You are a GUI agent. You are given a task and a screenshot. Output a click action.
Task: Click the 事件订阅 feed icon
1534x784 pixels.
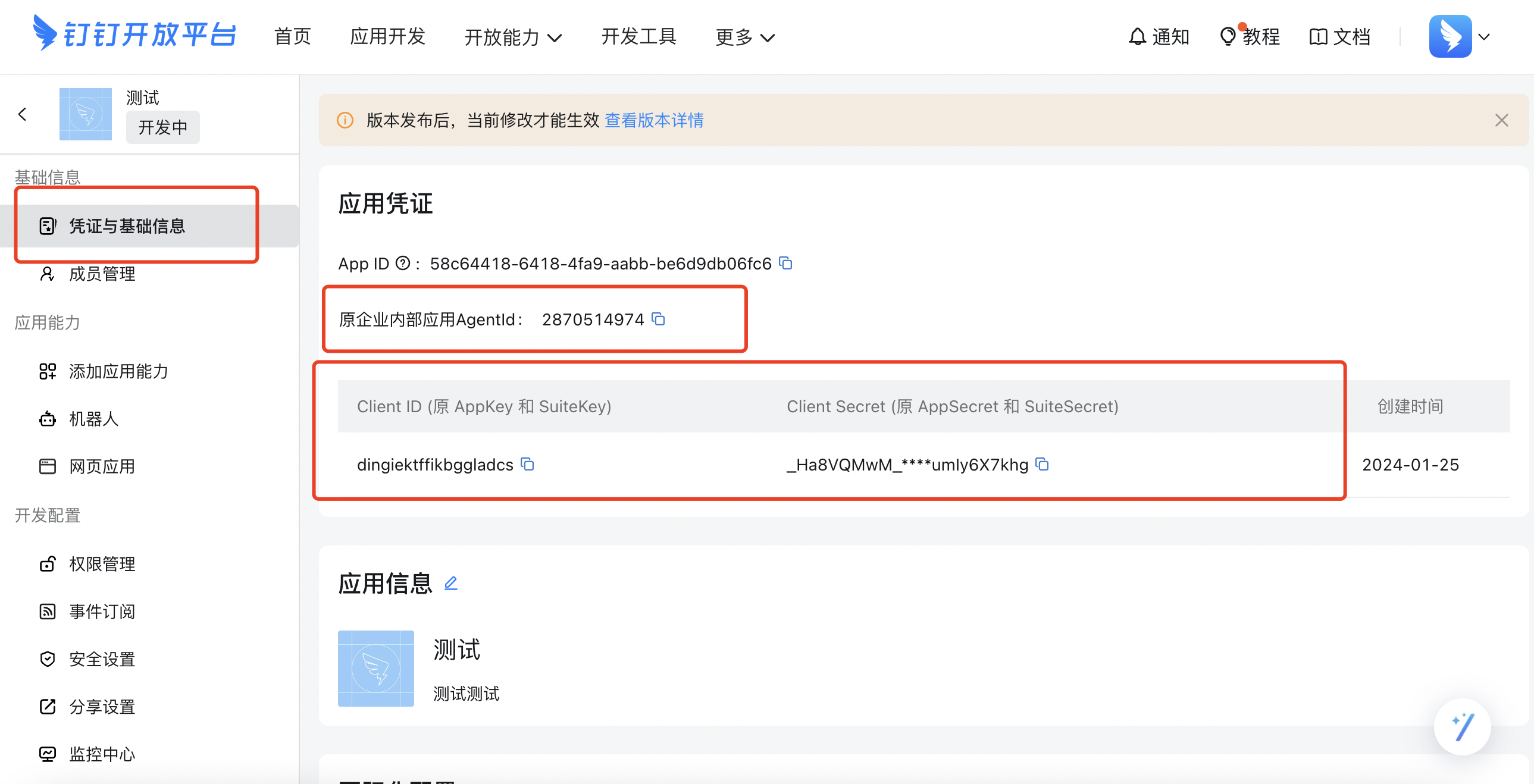coord(48,612)
